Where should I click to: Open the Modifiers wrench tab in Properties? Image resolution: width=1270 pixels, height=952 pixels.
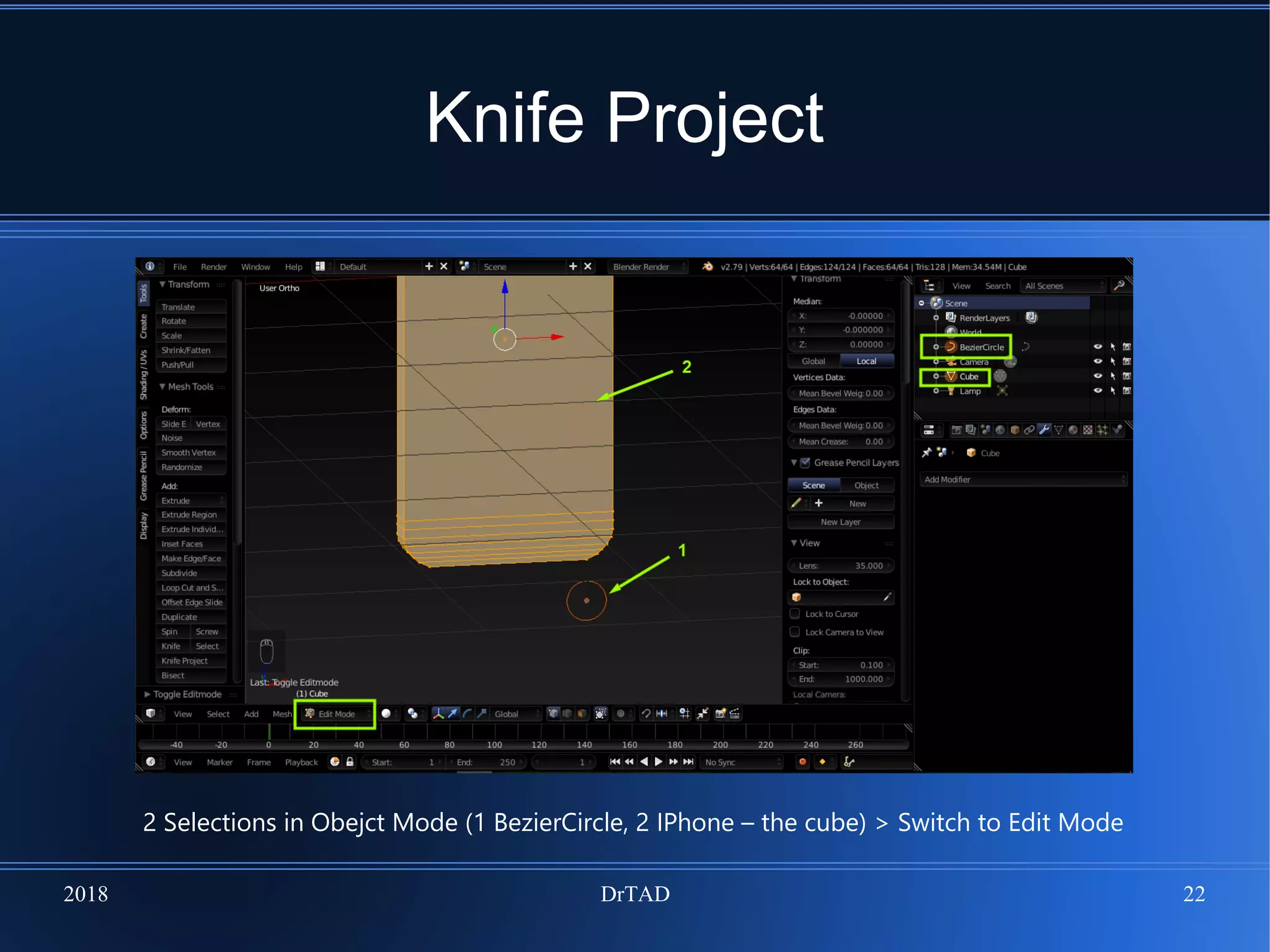[x=1044, y=430]
